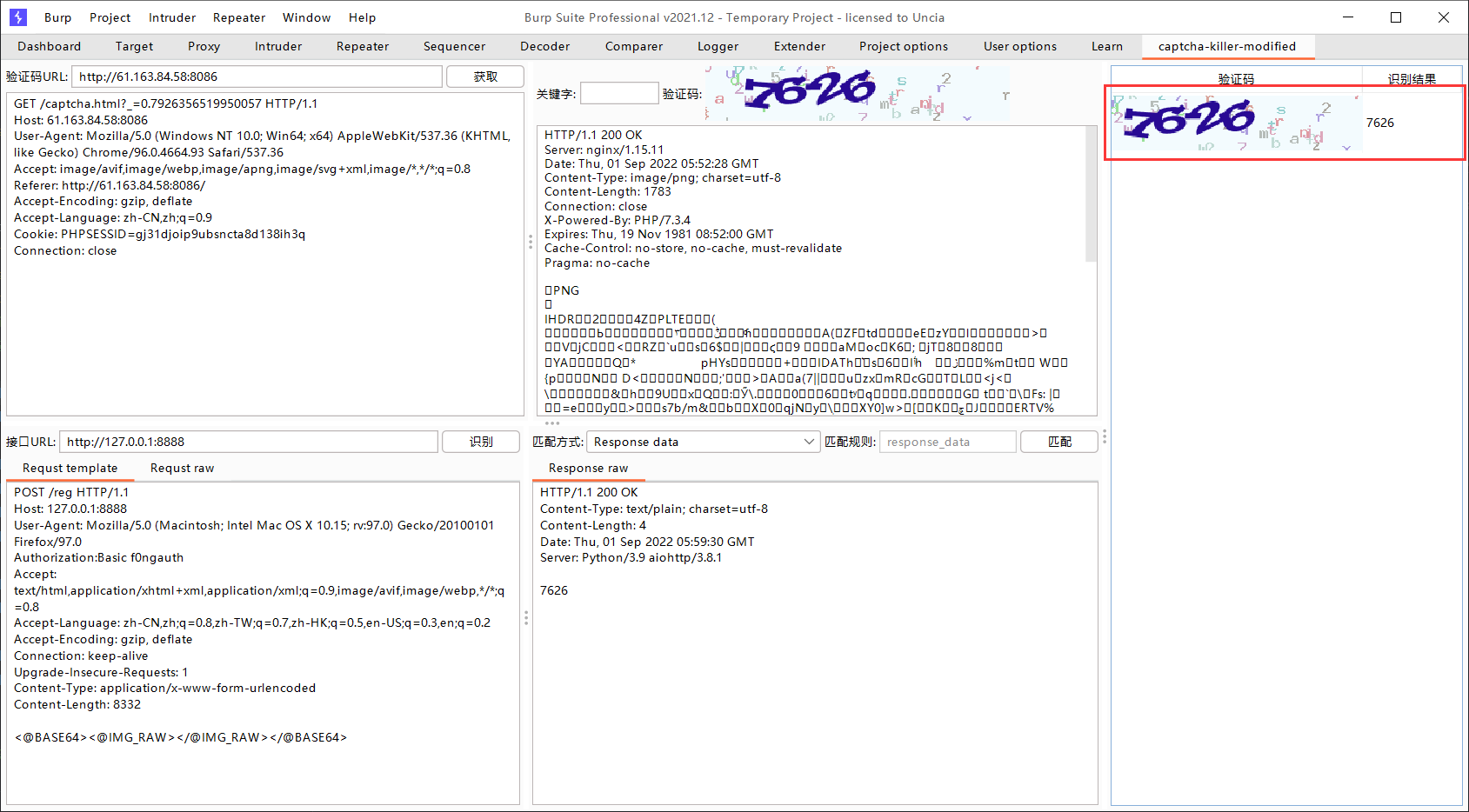Open the Burp menu
This screenshot has height=812, width=1469.
(x=58, y=17)
